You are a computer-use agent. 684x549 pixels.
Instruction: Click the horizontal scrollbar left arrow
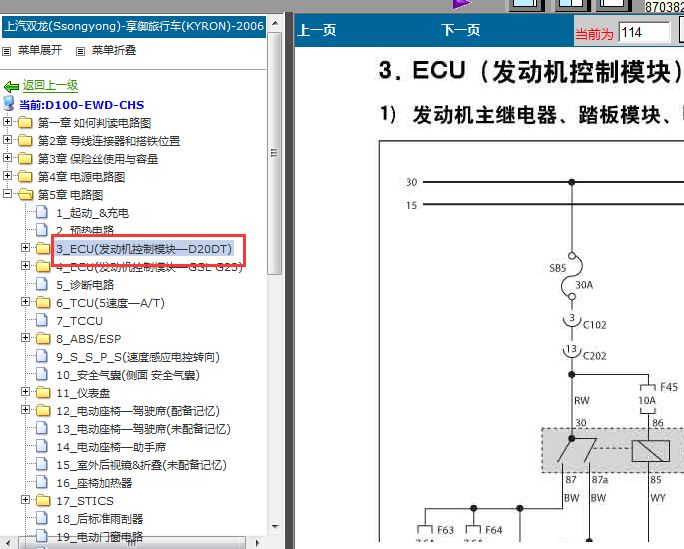pyautogui.click(x=8, y=543)
